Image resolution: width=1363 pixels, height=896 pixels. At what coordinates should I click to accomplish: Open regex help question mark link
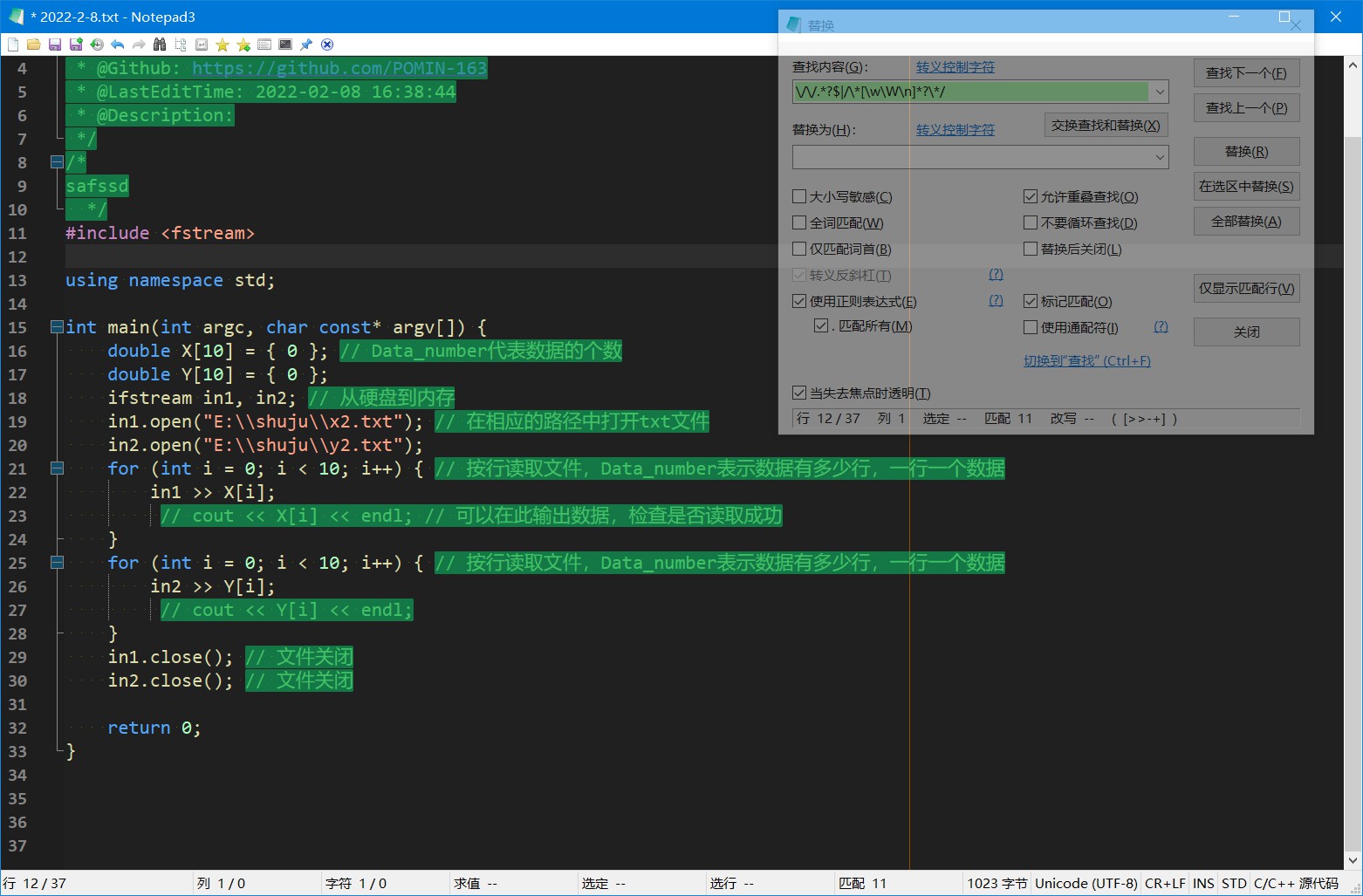point(996,300)
